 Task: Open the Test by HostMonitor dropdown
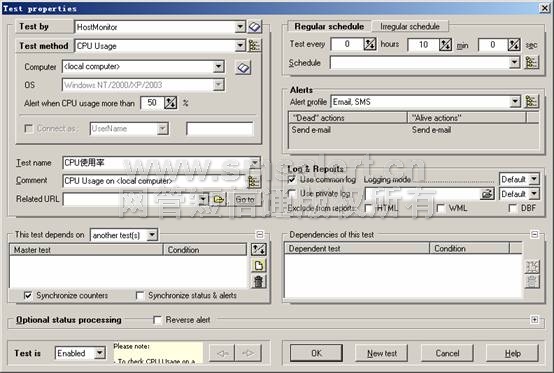point(240,27)
